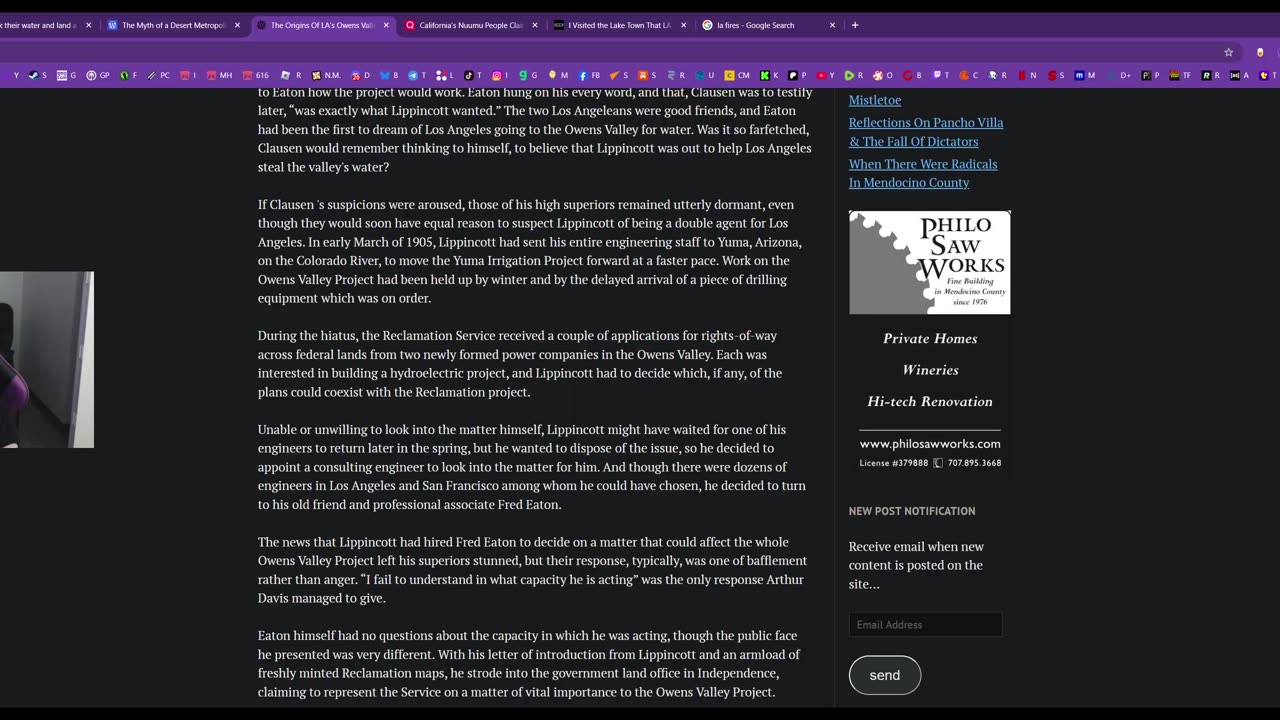The image size is (1280, 720).
Task: Open Reflections On Pancho Villa article link
Action: tap(926, 132)
